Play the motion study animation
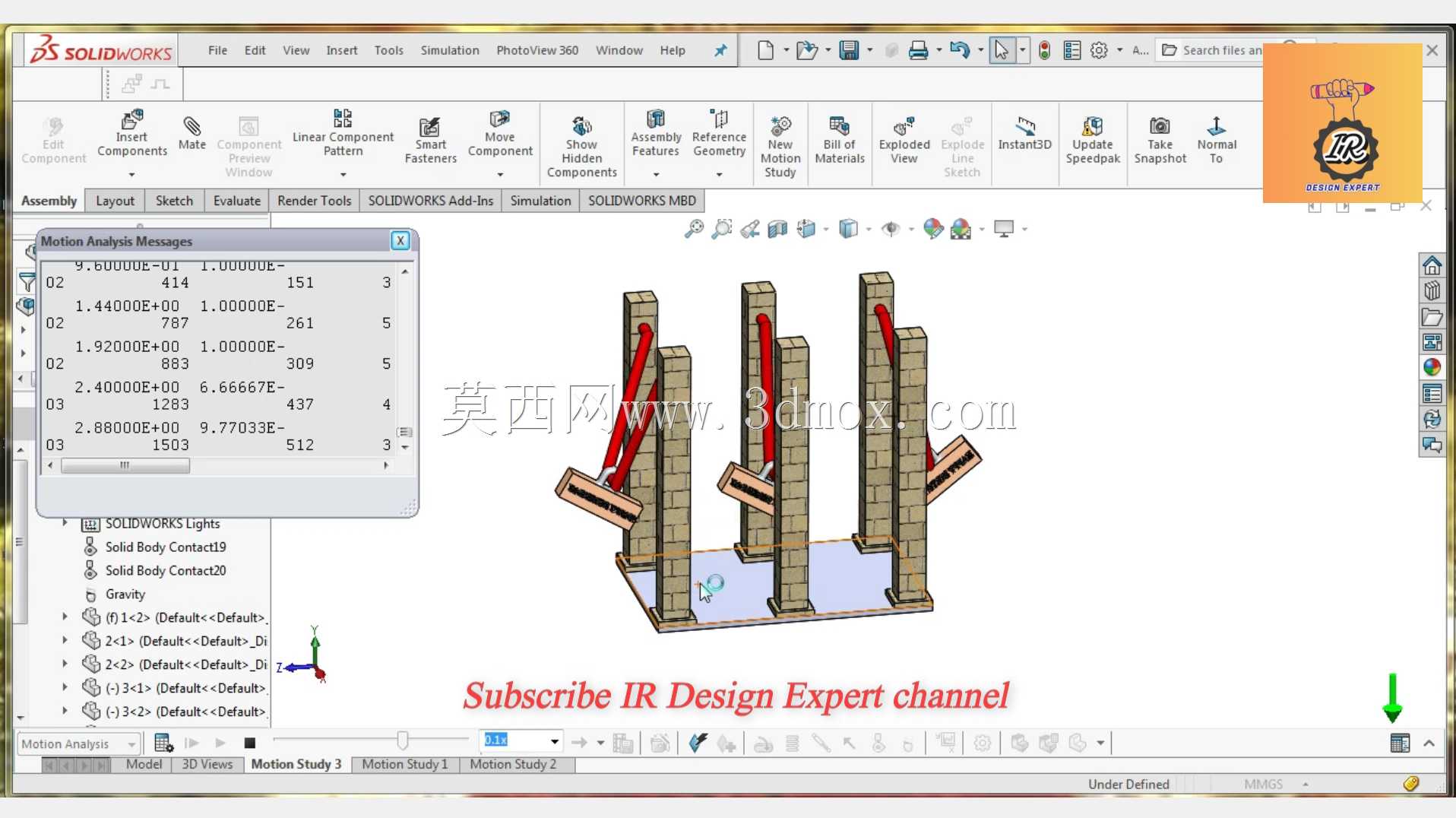The height and width of the screenshot is (818, 1456). point(220,743)
